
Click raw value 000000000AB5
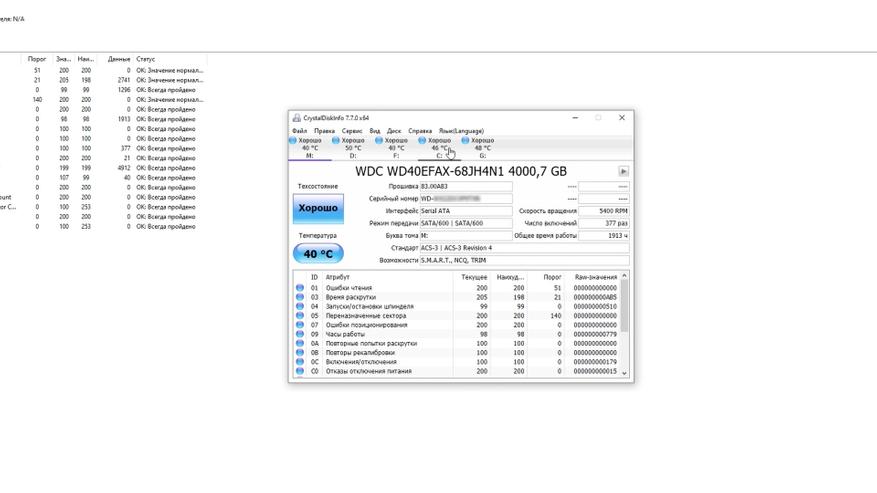click(x=595, y=297)
